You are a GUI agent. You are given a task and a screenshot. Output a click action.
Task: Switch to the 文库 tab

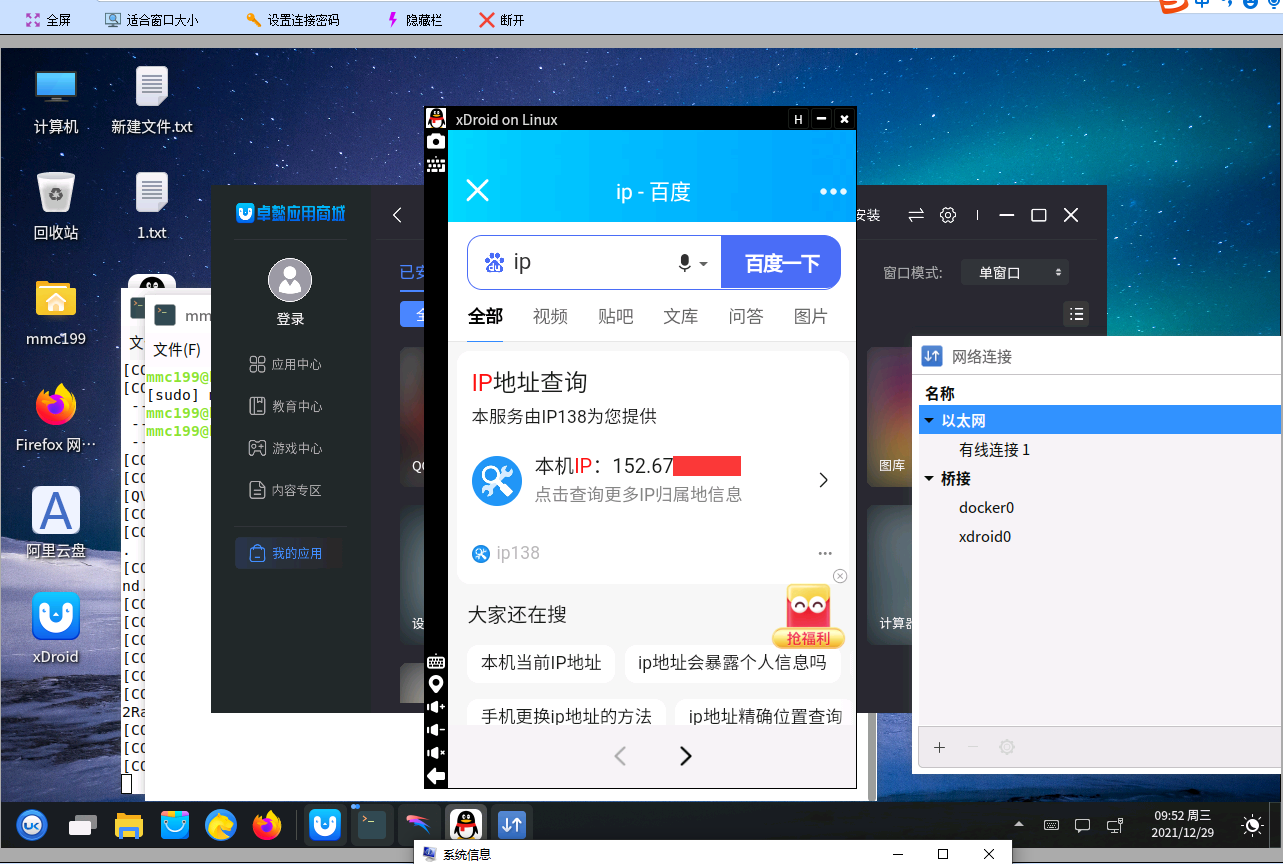681,316
